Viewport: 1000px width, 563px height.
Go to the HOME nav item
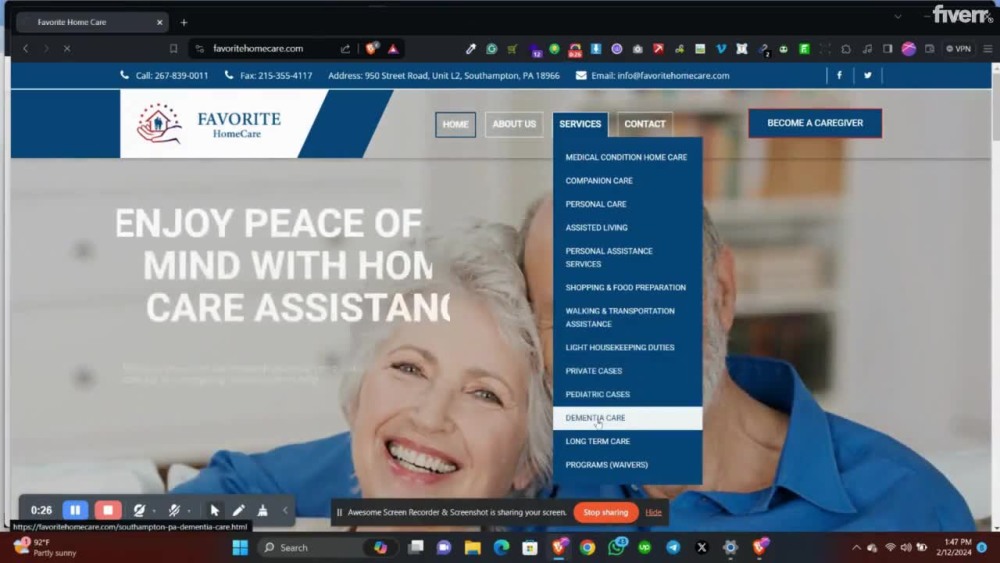tap(455, 124)
